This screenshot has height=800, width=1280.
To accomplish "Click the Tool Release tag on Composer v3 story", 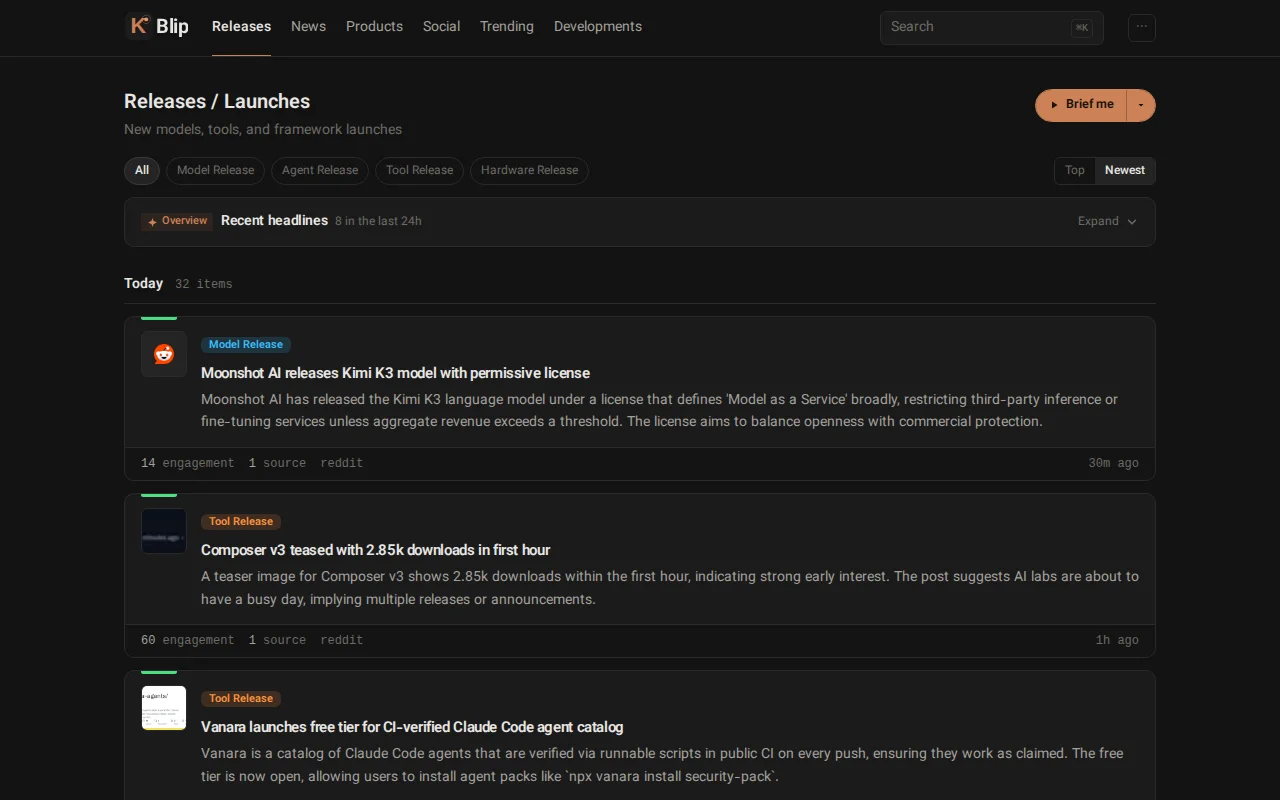I will click(241, 522).
